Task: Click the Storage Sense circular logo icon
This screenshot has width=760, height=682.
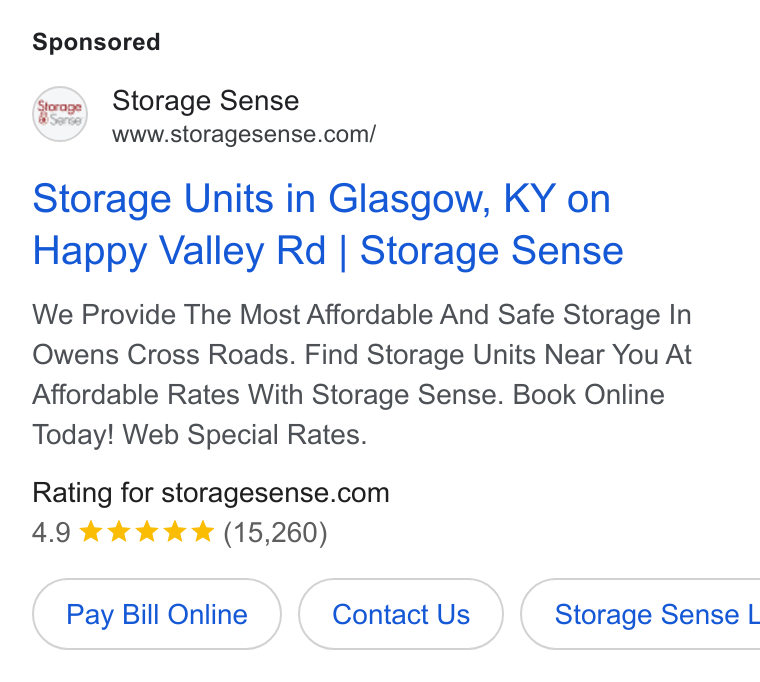Action: tap(60, 114)
